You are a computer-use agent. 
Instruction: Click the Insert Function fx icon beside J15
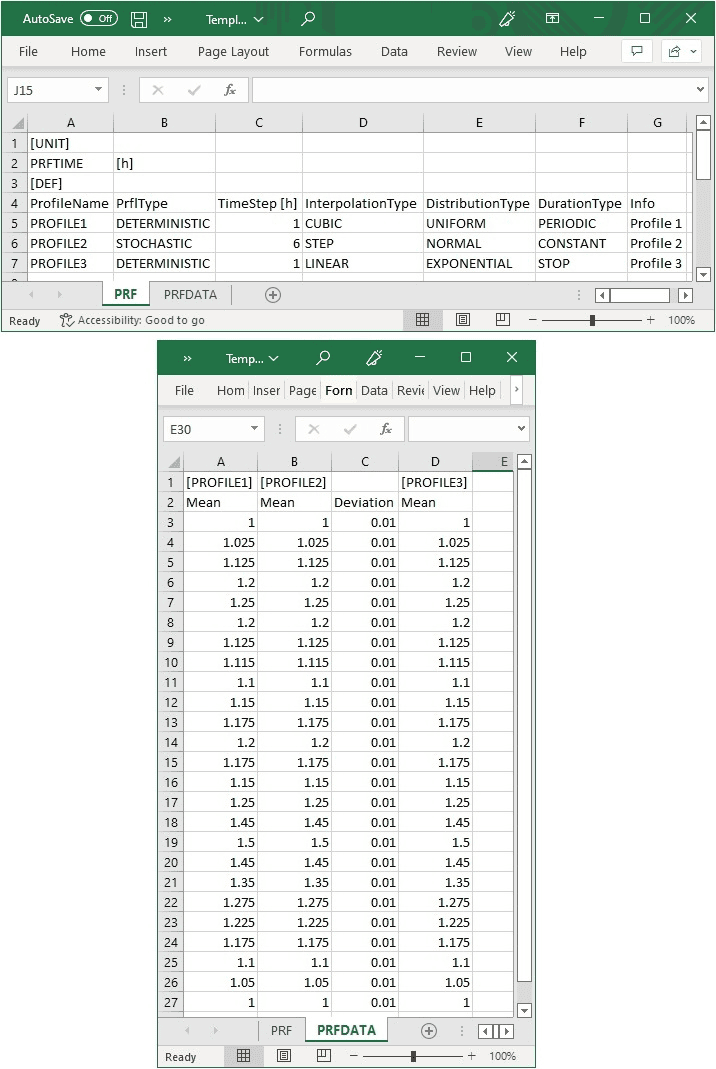click(229, 90)
